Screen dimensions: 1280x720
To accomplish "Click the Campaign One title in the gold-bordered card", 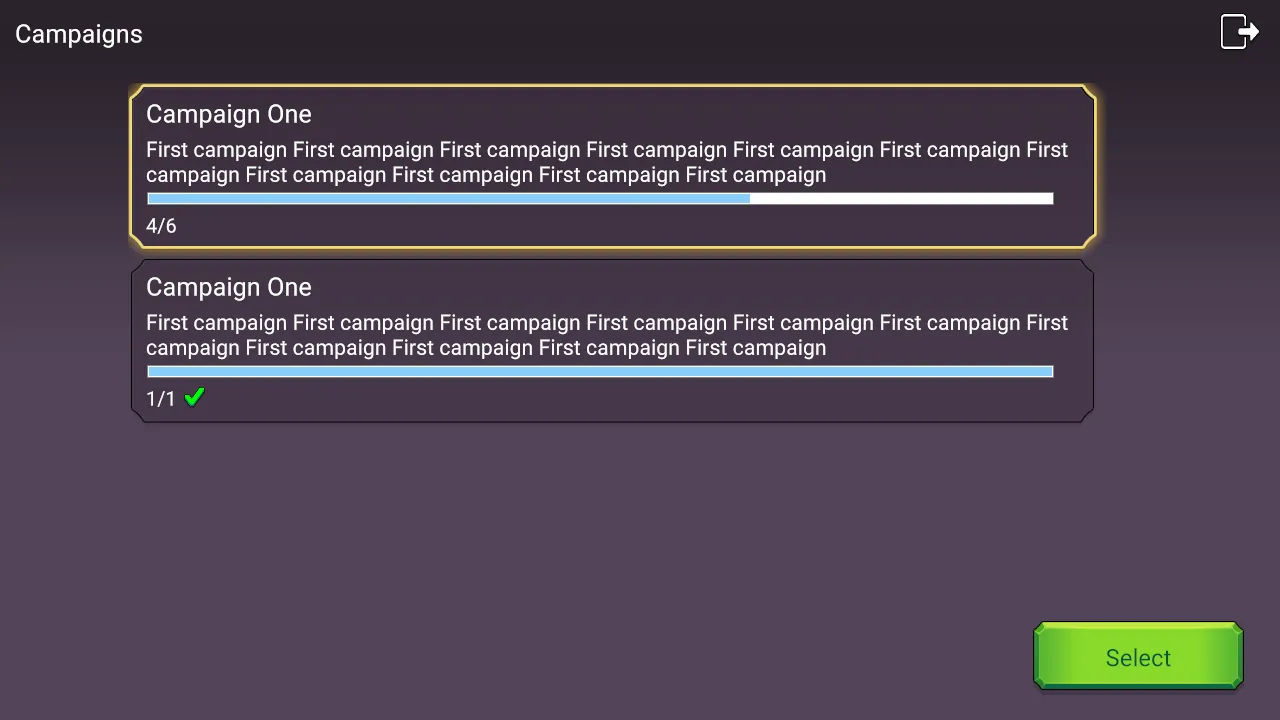I will tap(229, 114).
